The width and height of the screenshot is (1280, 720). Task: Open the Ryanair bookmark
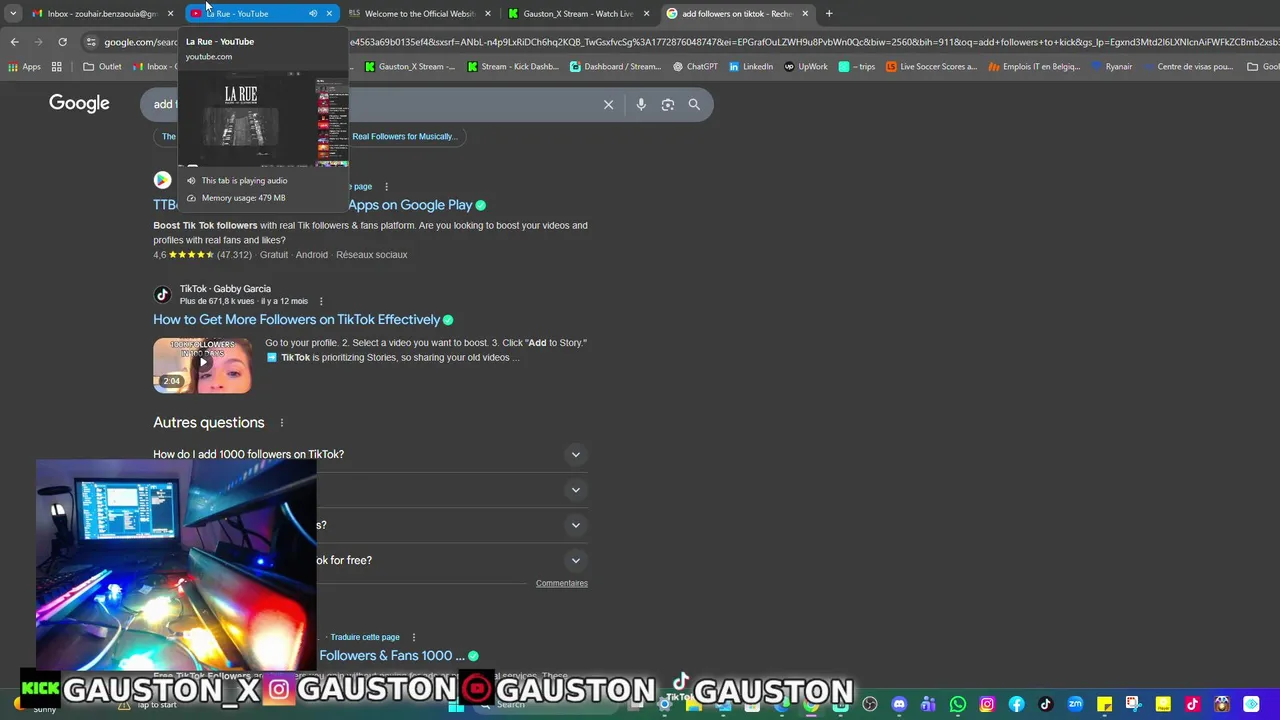coord(1112,67)
